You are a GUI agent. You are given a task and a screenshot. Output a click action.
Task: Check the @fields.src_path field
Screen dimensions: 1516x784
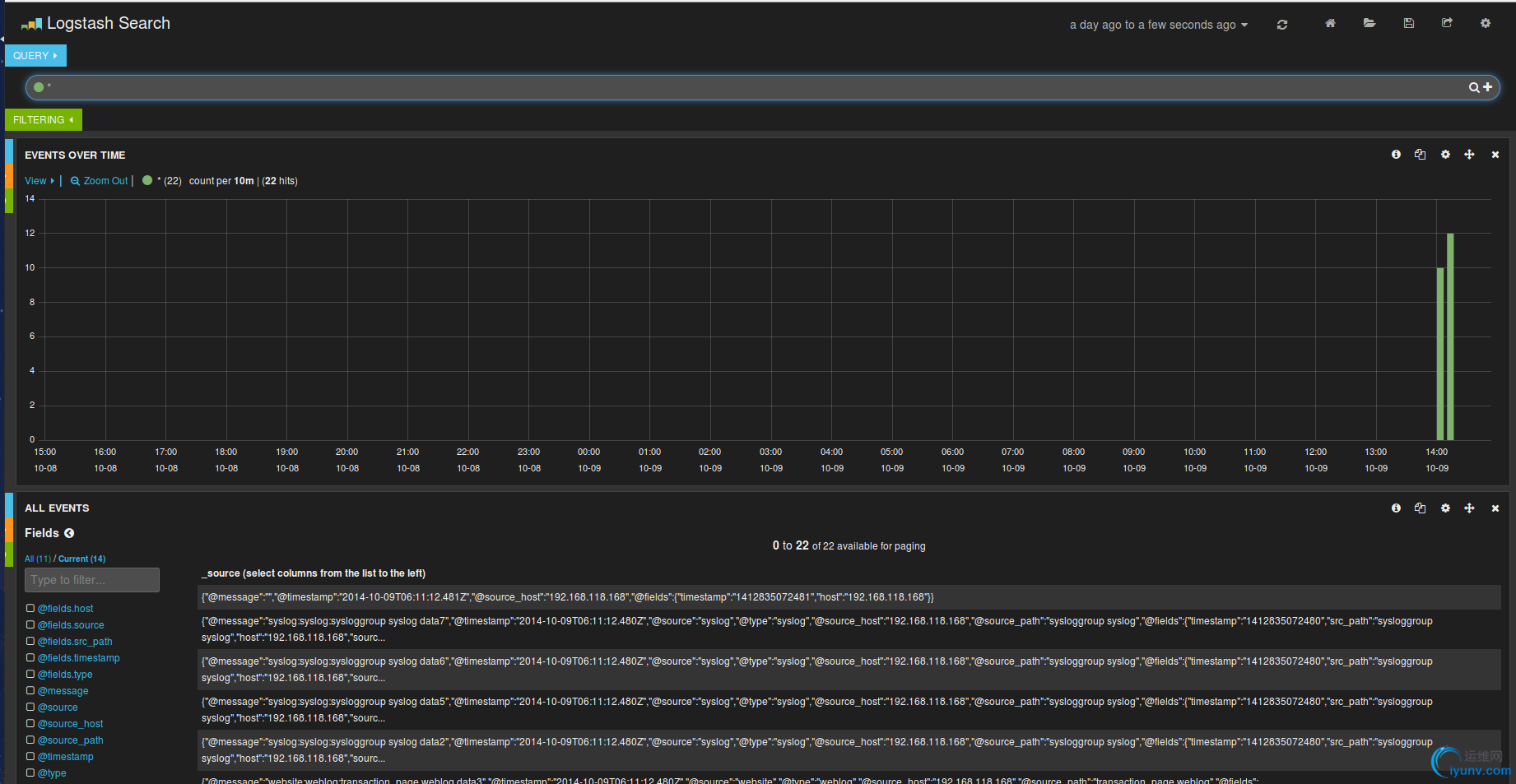tap(30, 641)
